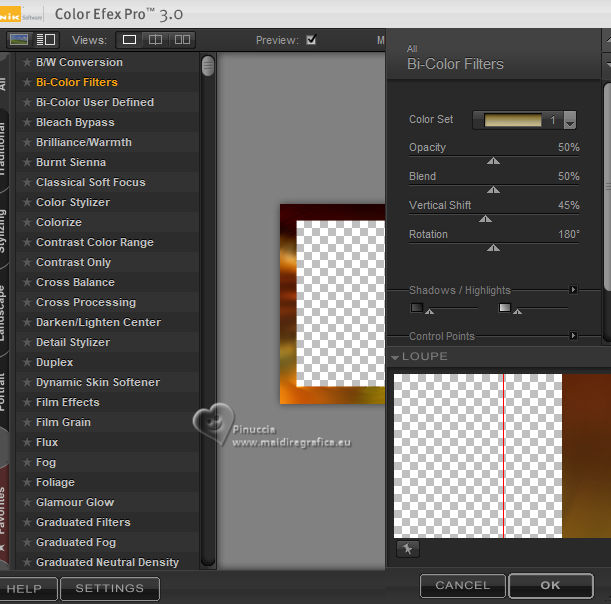The height and width of the screenshot is (604, 611).
Task: Click the settings panel scrollbar
Action: click(x=607, y=186)
